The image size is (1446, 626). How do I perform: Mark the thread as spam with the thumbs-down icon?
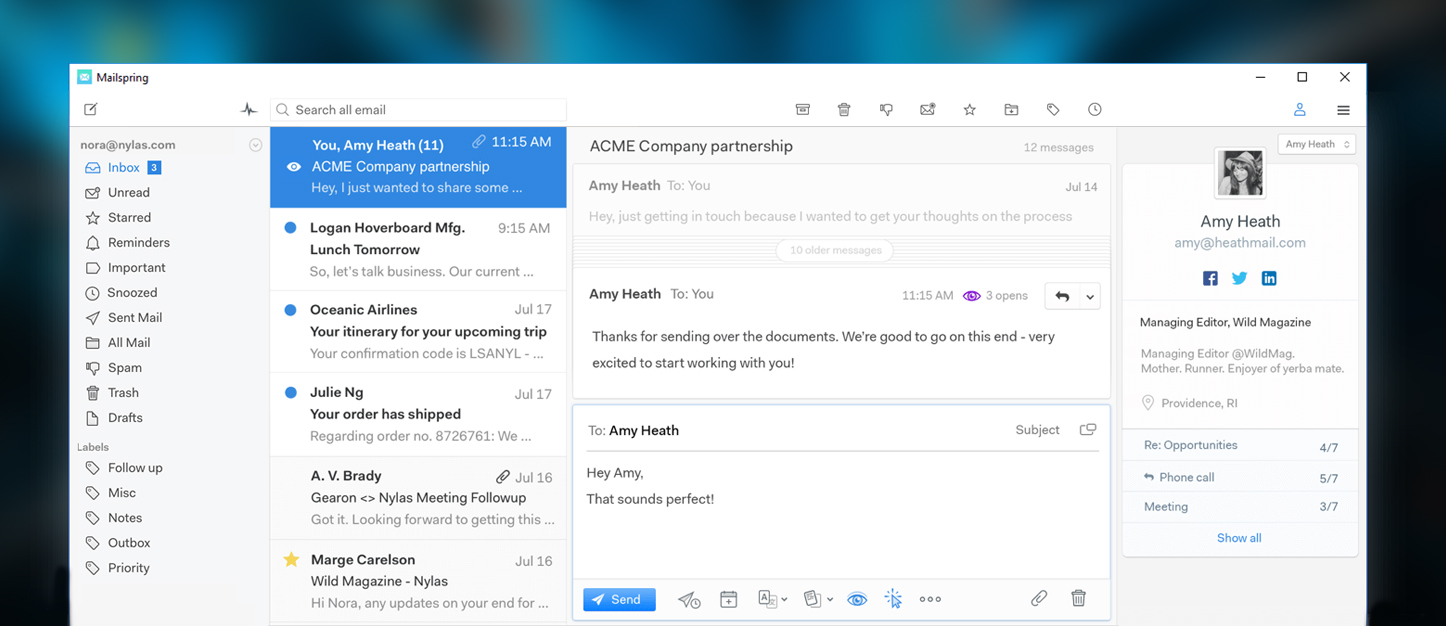[886, 110]
